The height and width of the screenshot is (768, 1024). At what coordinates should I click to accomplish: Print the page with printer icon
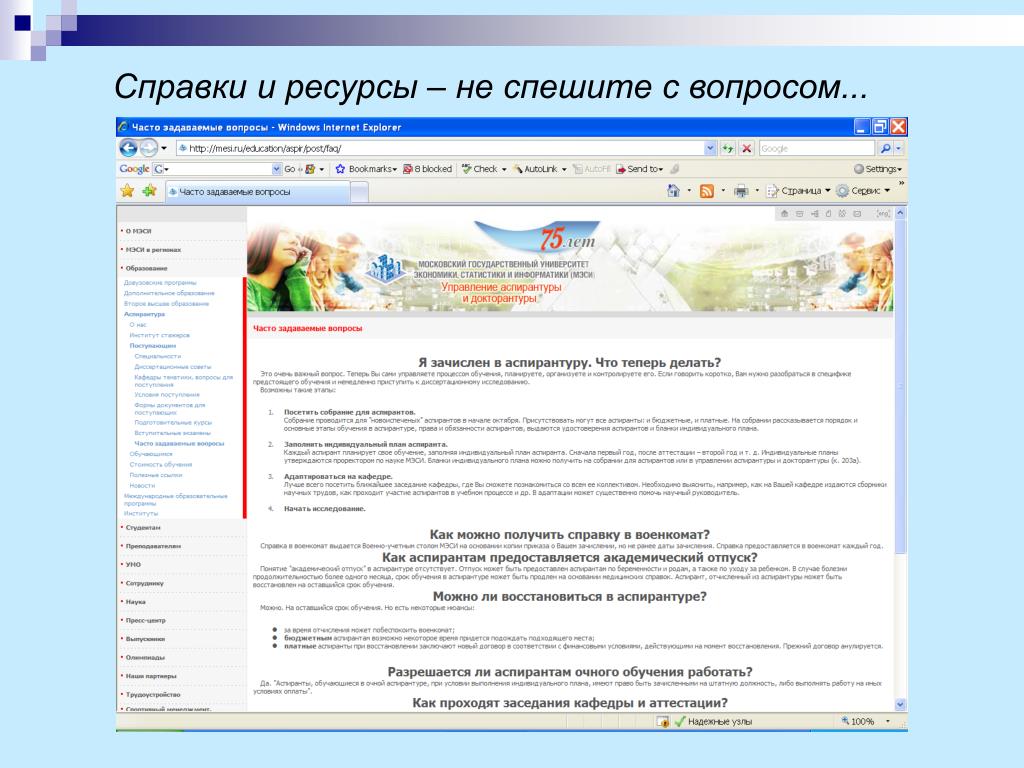coord(741,191)
